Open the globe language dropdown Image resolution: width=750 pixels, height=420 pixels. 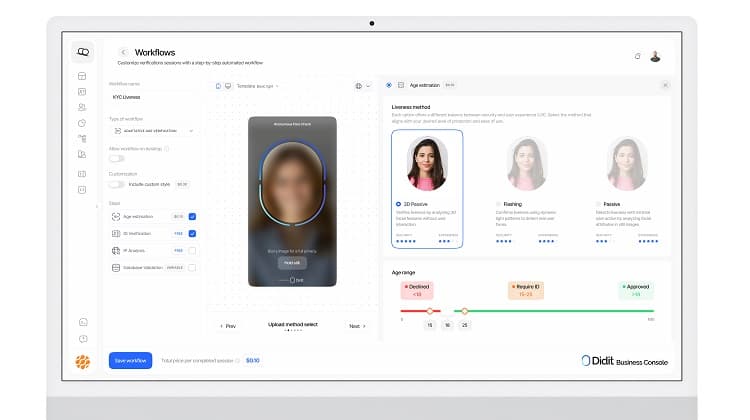coord(358,86)
